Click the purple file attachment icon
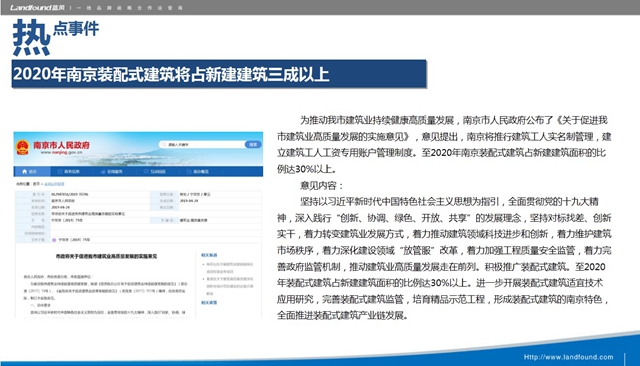This screenshot has width=640, height=366. click(x=54, y=240)
